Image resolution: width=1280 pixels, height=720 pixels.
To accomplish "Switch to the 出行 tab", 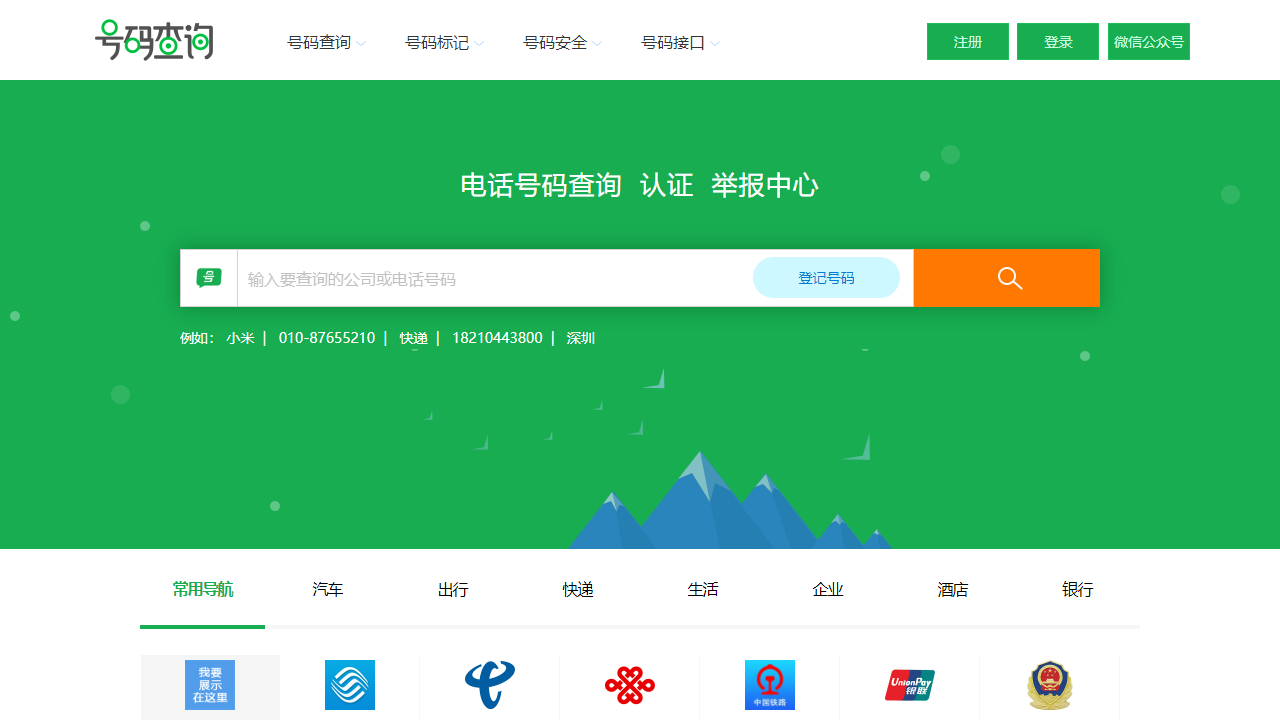I will point(453,589).
